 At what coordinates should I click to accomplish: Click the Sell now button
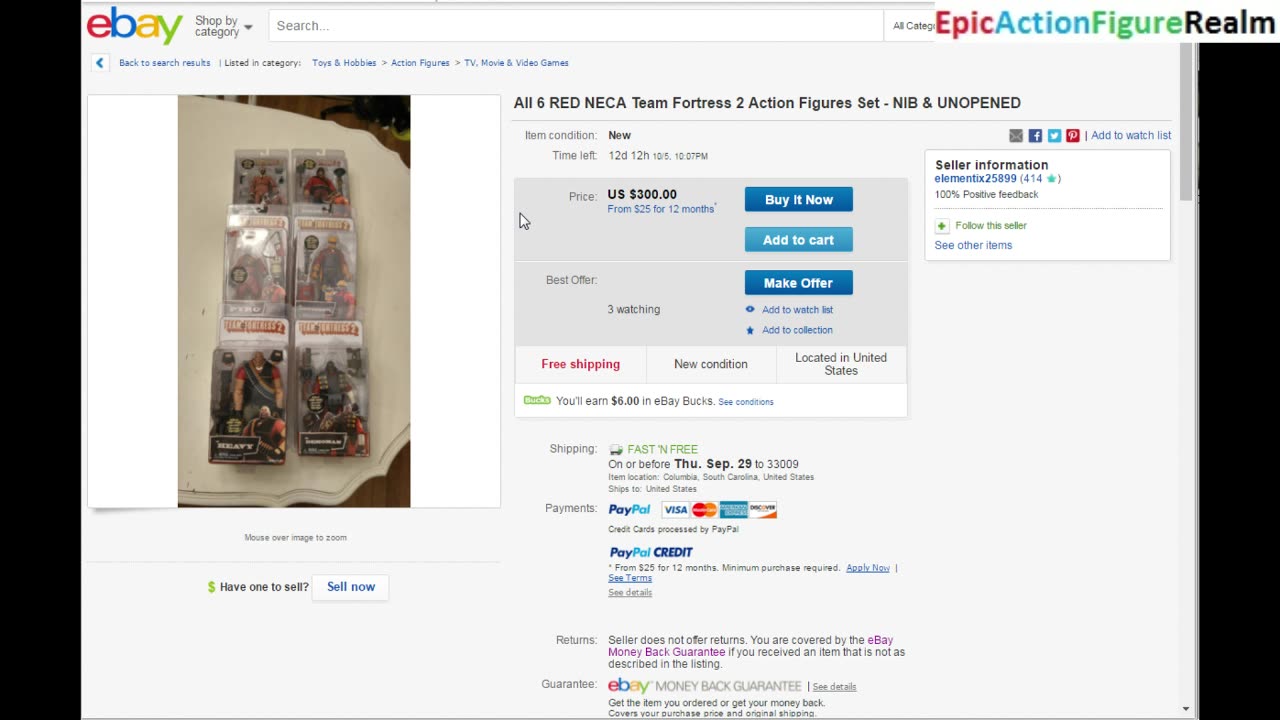(x=350, y=587)
